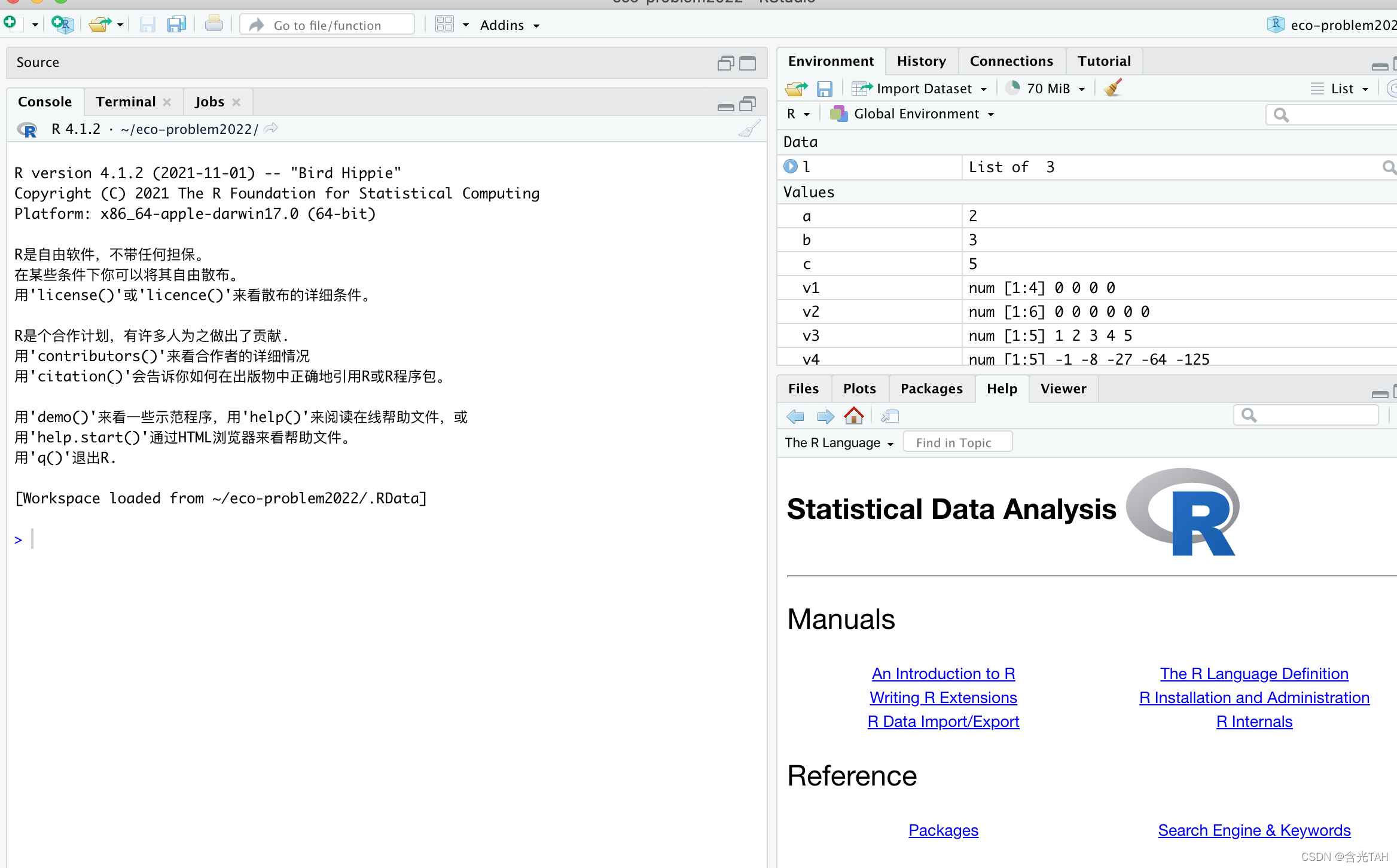Switch to the Connections tab
This screenshot has width=1397, height=868.
(x=1011, y=61)
